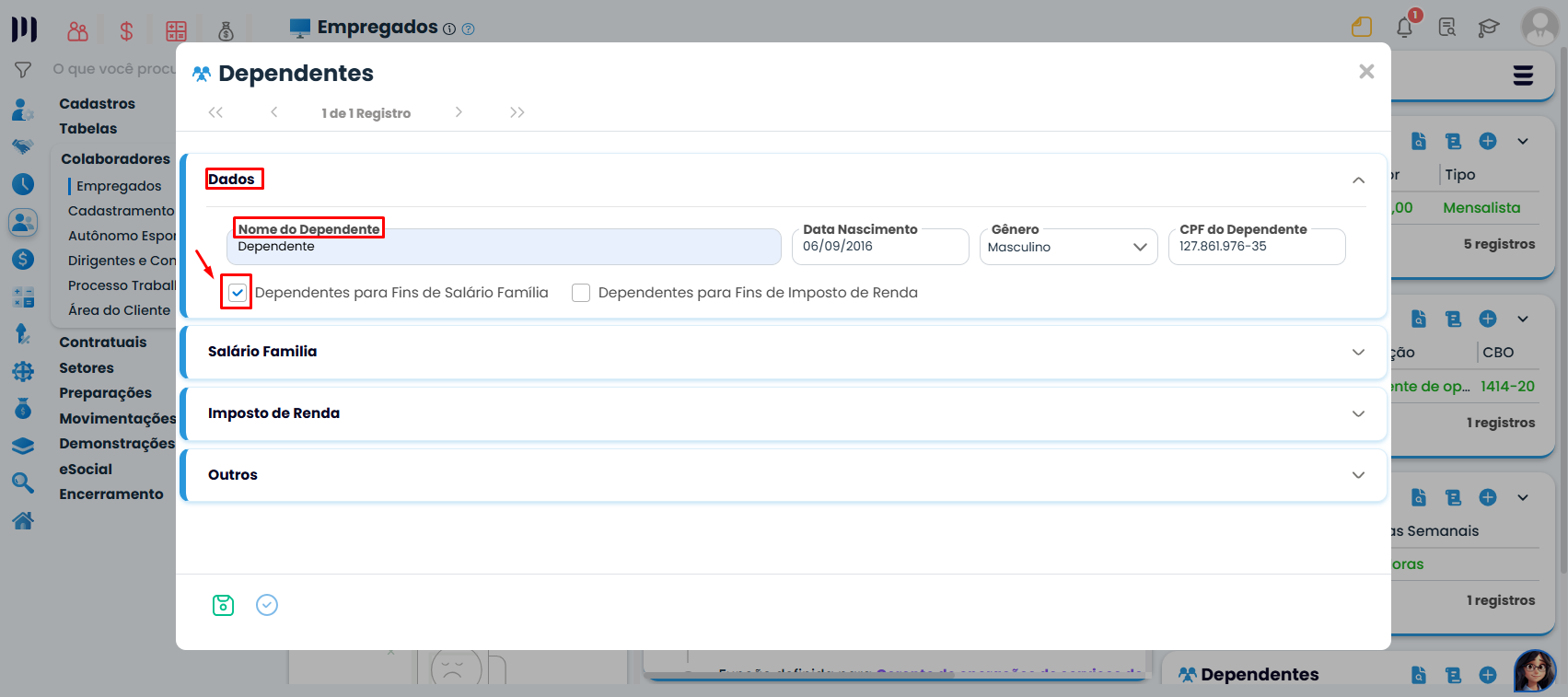Collapse the Dados section
Image resolution: width=1568 pixels, height=697 pixels.
[x=1357, y=180]
